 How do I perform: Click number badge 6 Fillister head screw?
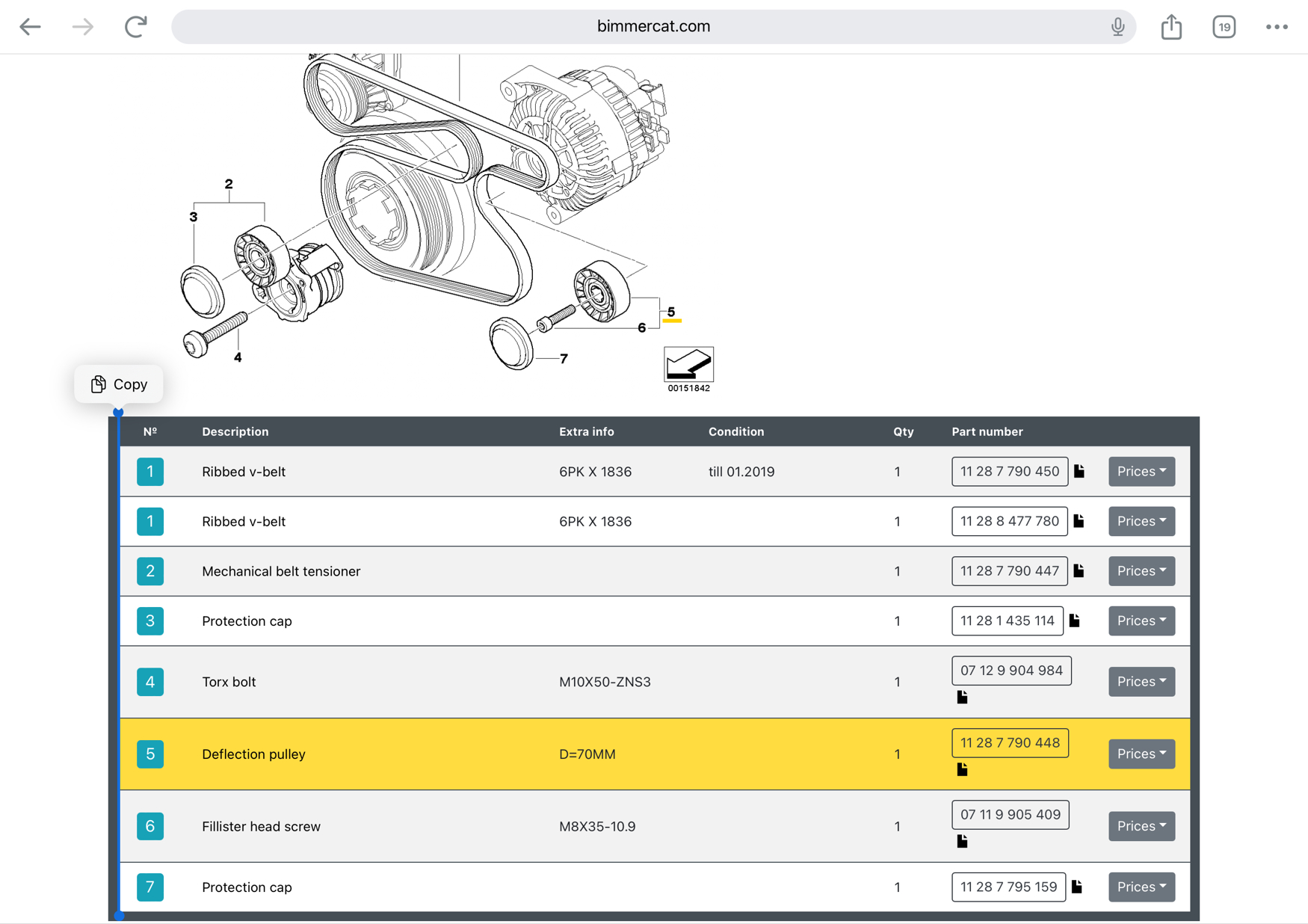tap(150, 826)
